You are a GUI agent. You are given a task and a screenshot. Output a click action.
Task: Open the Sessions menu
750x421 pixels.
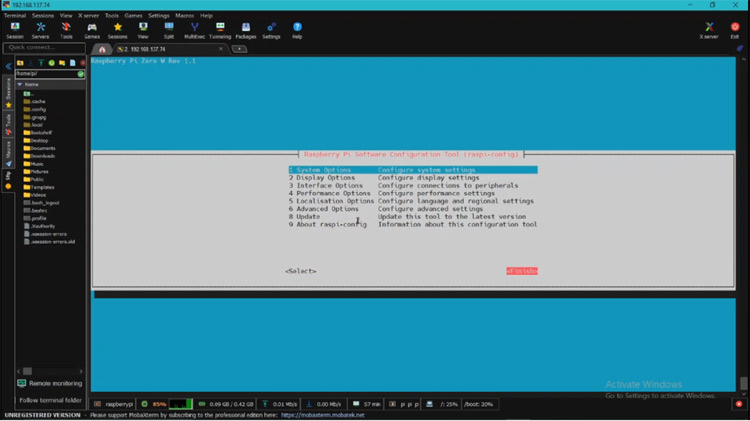[43, 15]
